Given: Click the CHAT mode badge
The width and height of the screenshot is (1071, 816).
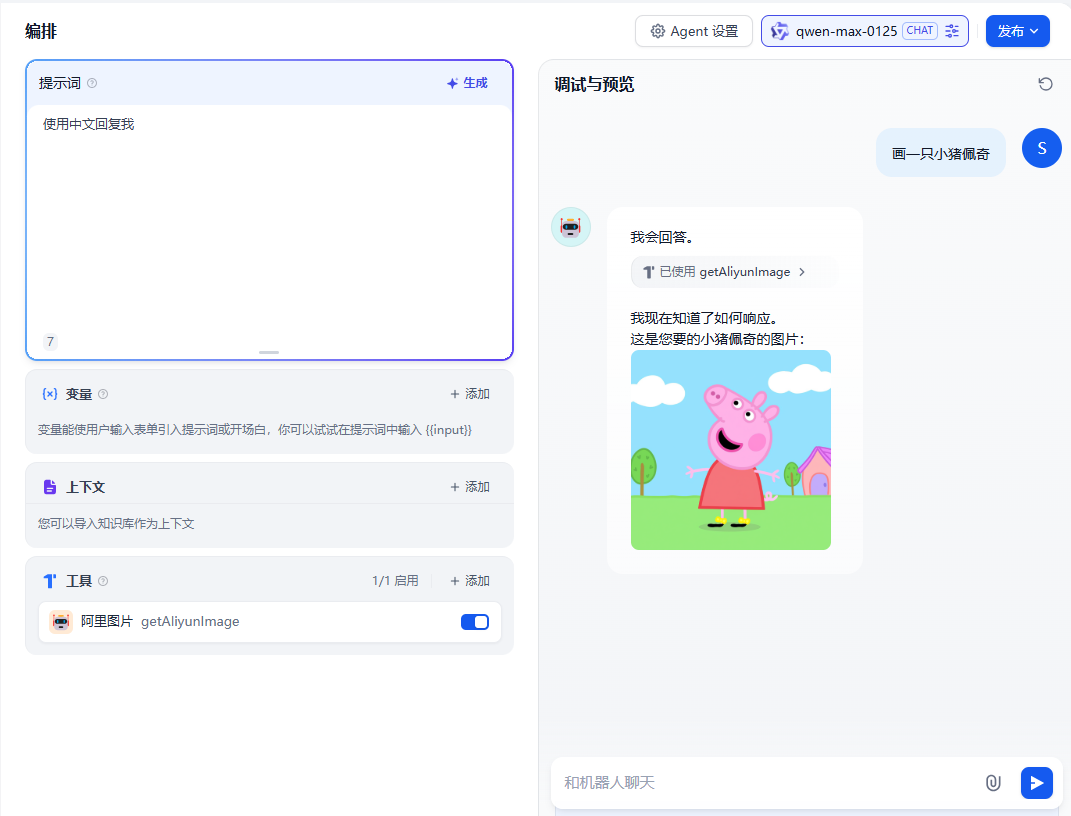Looking at the screenshot, I should tap(919, 31).
